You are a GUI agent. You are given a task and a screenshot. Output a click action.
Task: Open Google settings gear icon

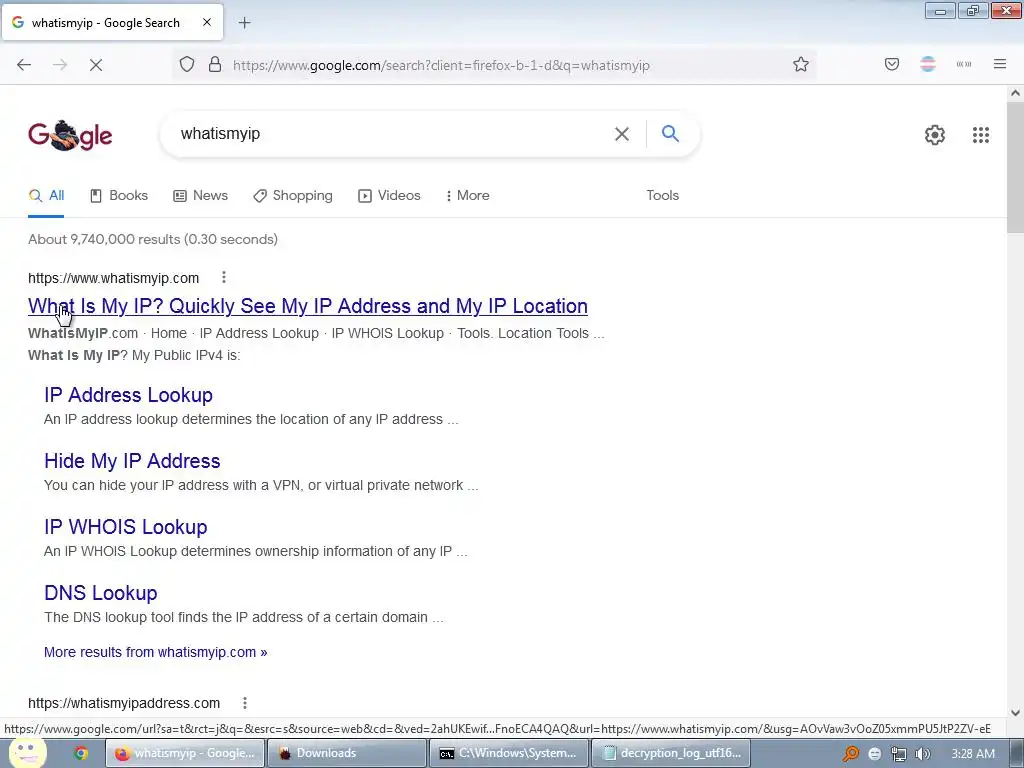(x=935, y=135)
